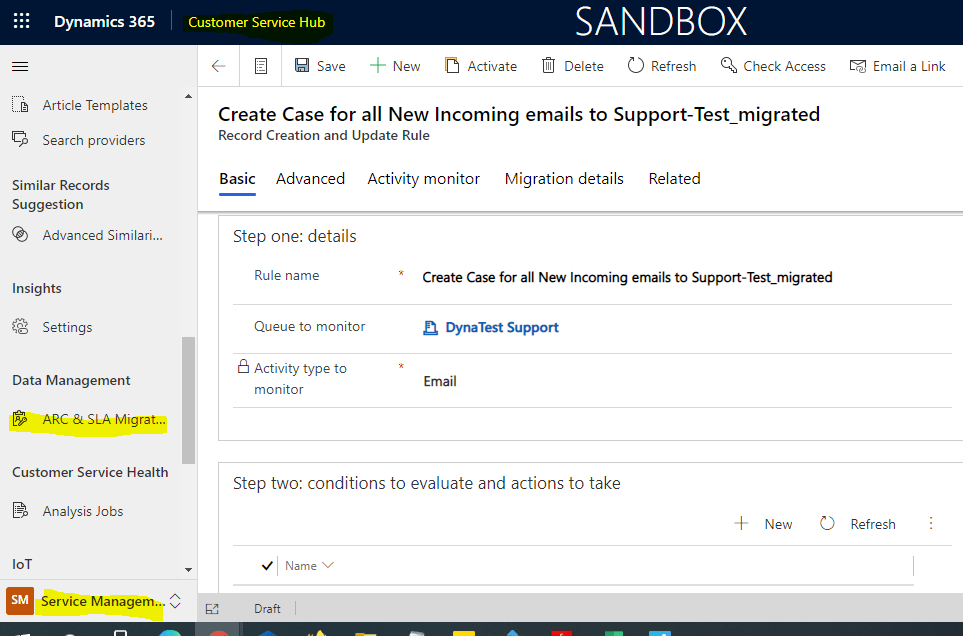Click Email a Link button
The height and width of the screenshot is (636, 963).
[x=897, y=66]
